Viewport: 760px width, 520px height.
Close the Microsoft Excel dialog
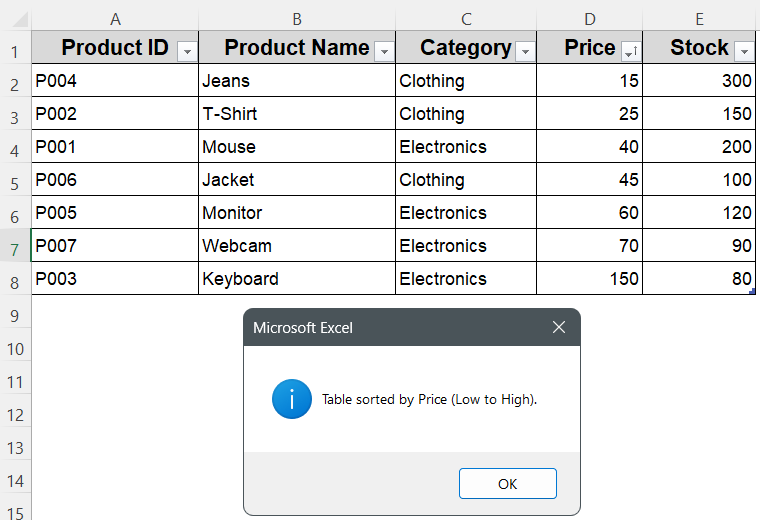[x=559, y=328]
